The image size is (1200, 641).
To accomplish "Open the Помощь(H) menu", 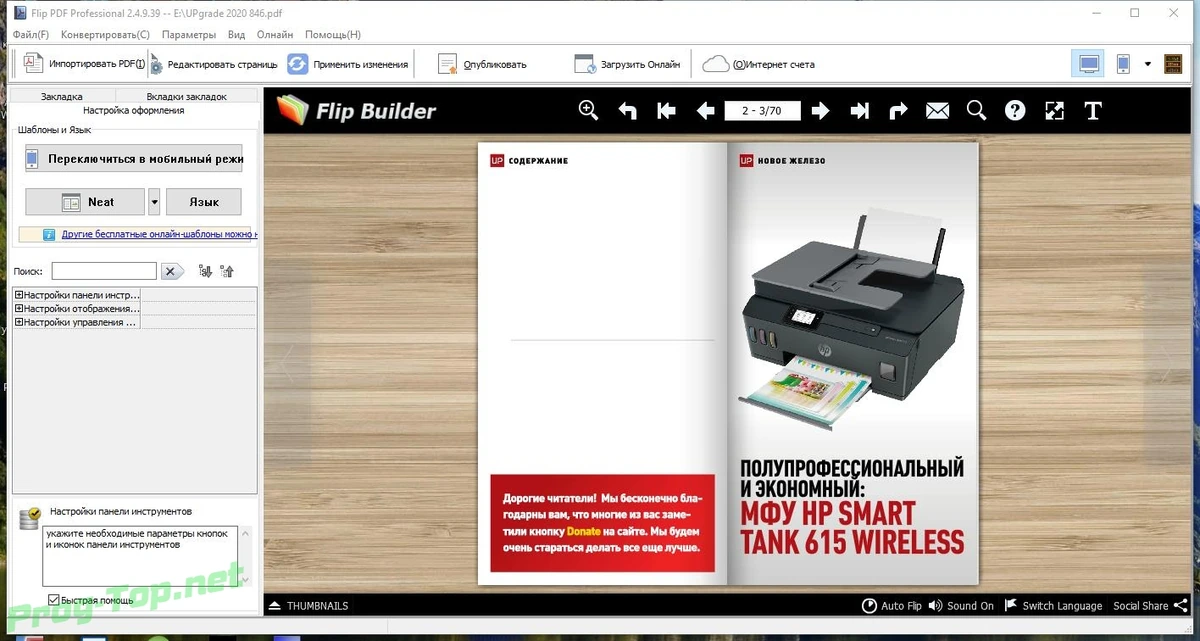I will 333,34.
